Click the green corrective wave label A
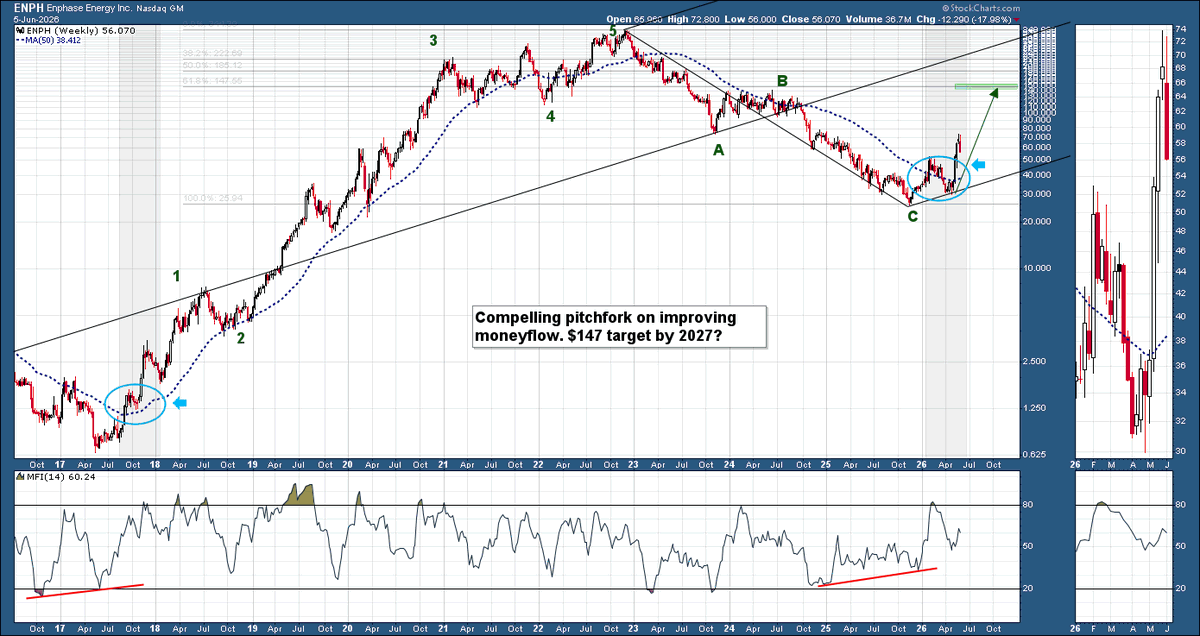Image resolution: width=1200 pixels, height=636 pixels. 717,150
